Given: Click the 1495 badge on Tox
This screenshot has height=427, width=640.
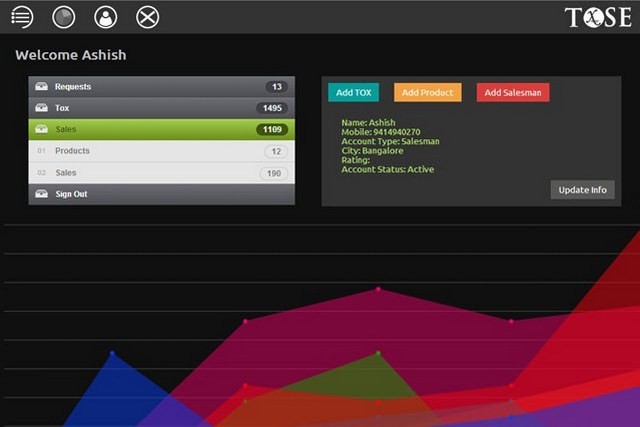Looking at the screenshot, I should click(x=272, y=108).
